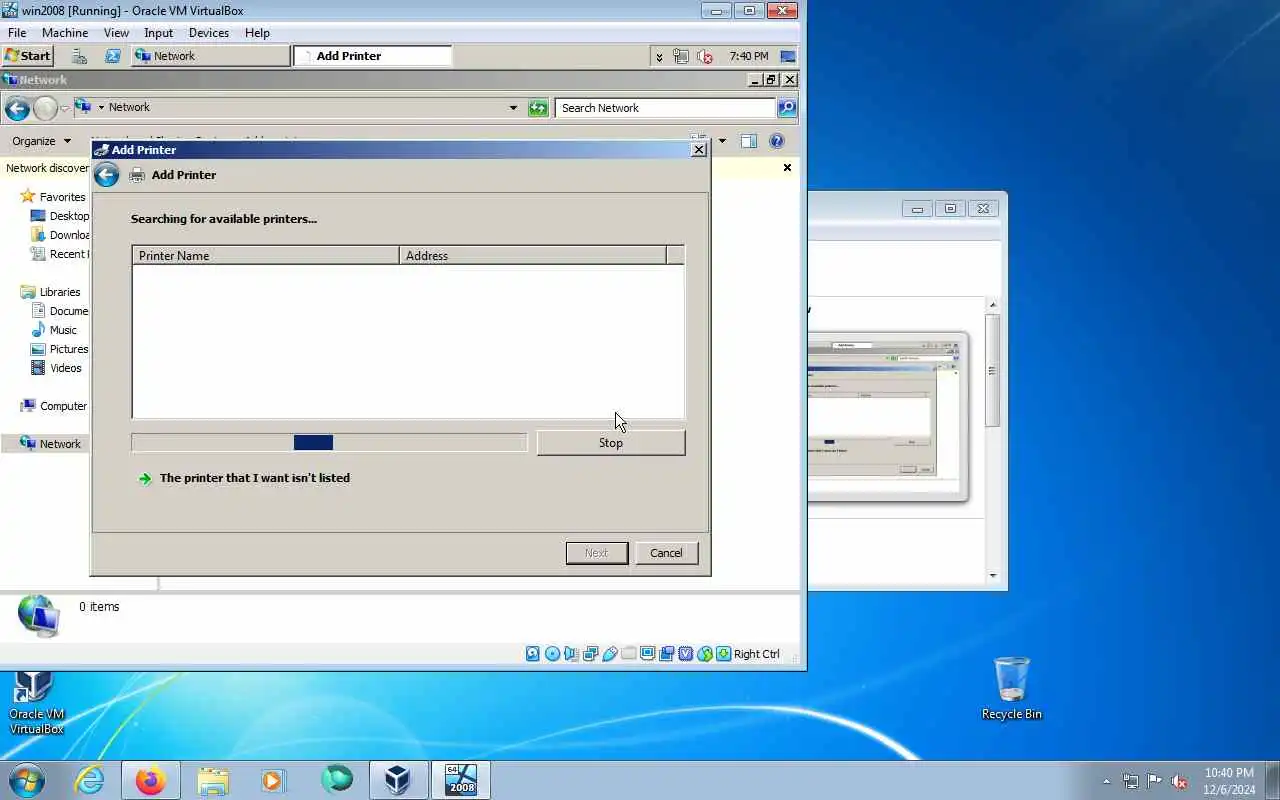Toggle the preview pane icon
This screenshot has height=800, width=1280.
tap(749, 141)
